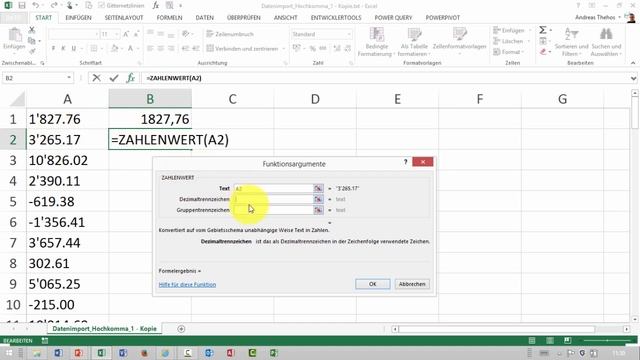Toggle bold F formatting button
The width and height of the screenshot is (640, 360).
[x=53, y=48]
